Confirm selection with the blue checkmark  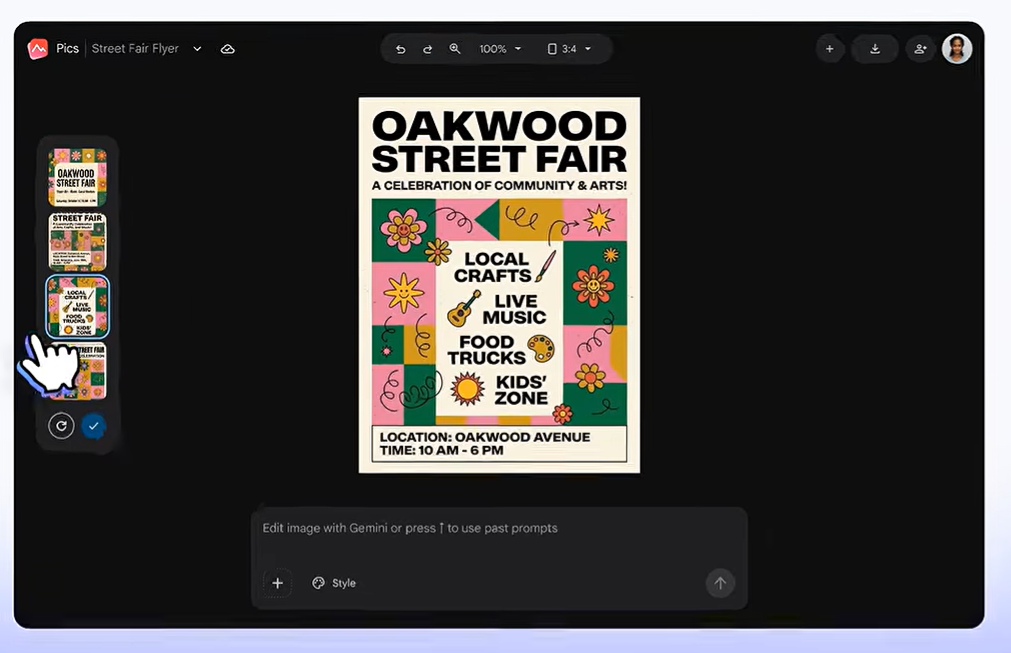(x=93, y=426)
